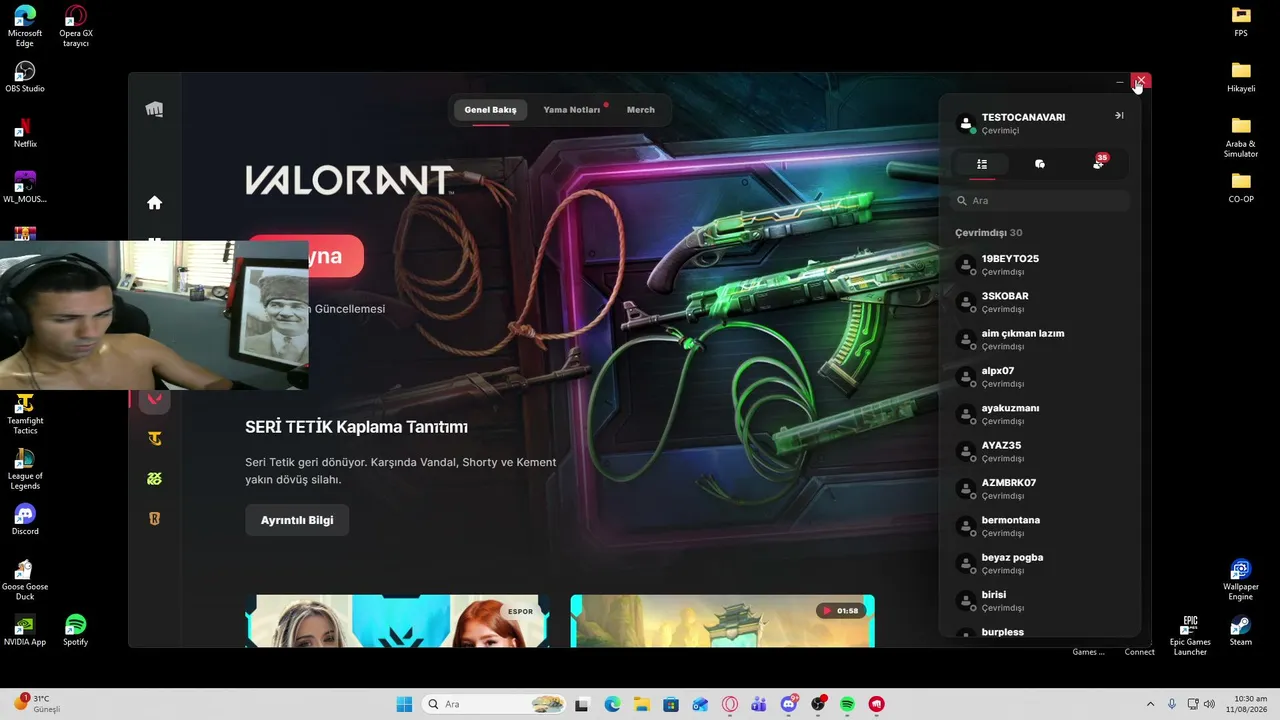
Task: Select the Legends of Runeterra sidebar icon
Action: click(x=154, y=518)
